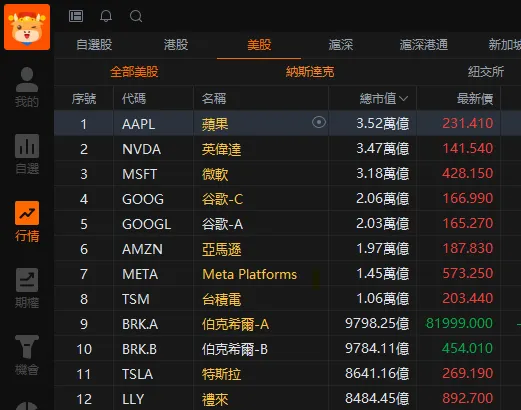Click the 台積電 stock name
521x410 pixels.
tap(221, 299)
